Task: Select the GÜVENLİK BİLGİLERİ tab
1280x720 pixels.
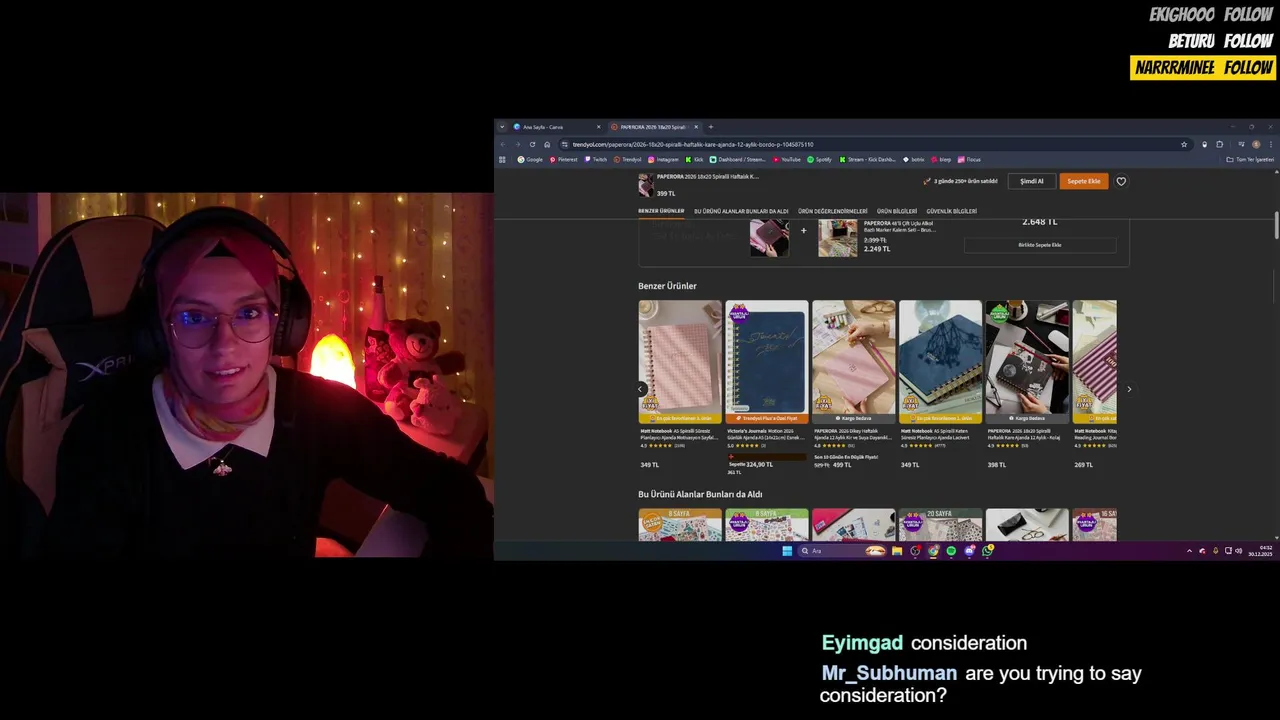Action: pos(951,211)
